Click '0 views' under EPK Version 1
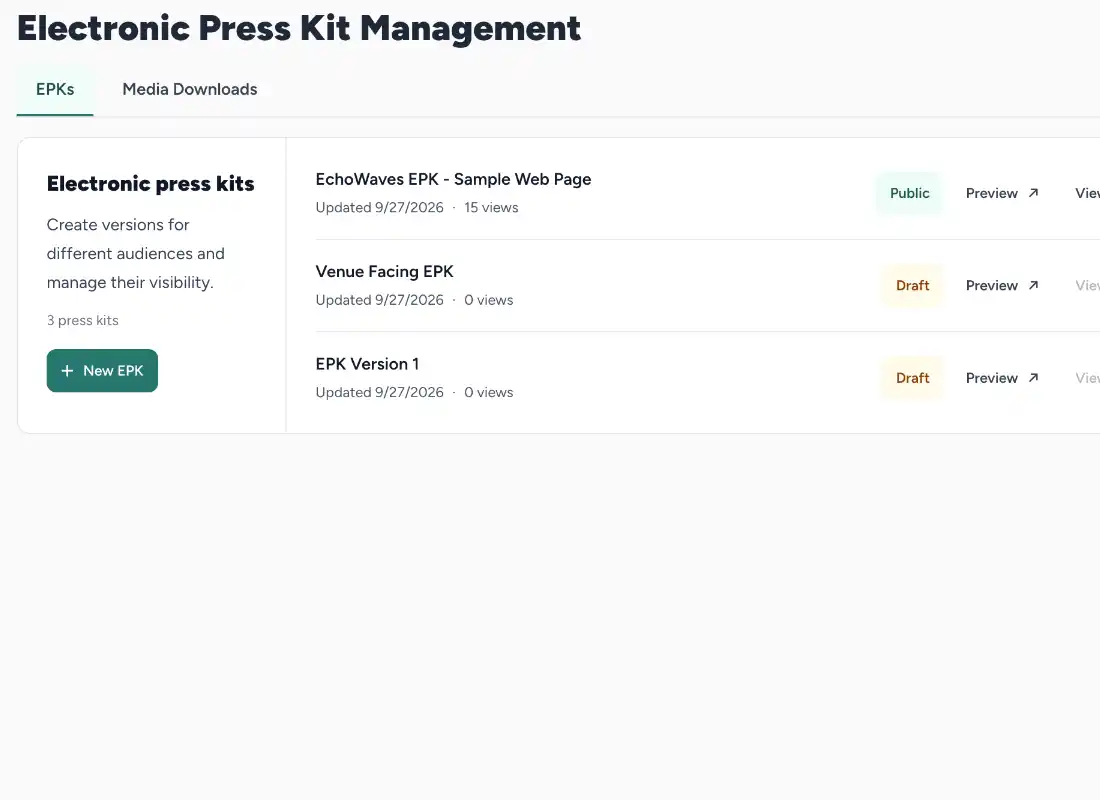The width and height of the screenshot is (1100, 800). pyautogui.click(x=488, y=393)
